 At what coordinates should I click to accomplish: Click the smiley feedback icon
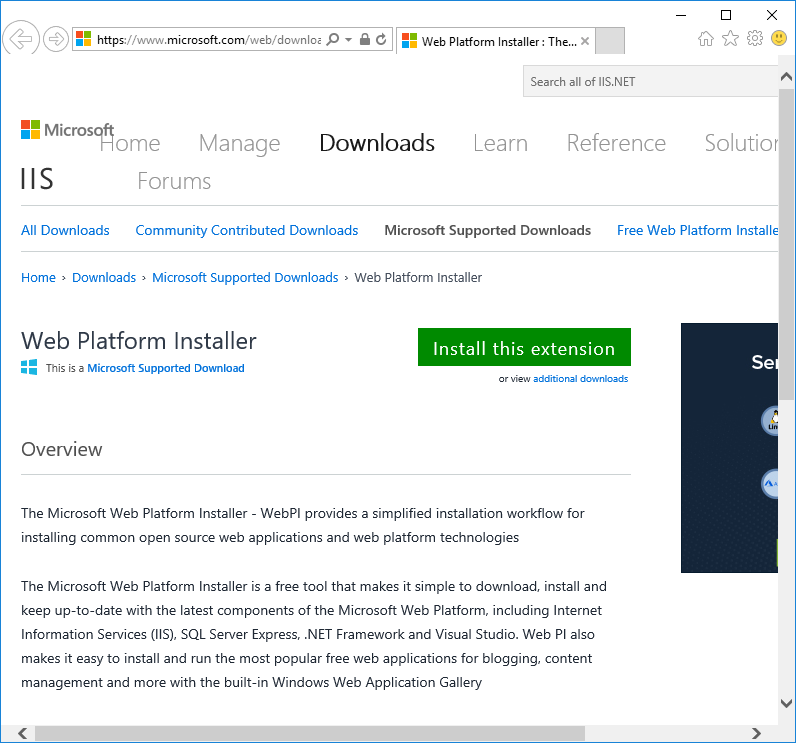click(x=779, y=38)
